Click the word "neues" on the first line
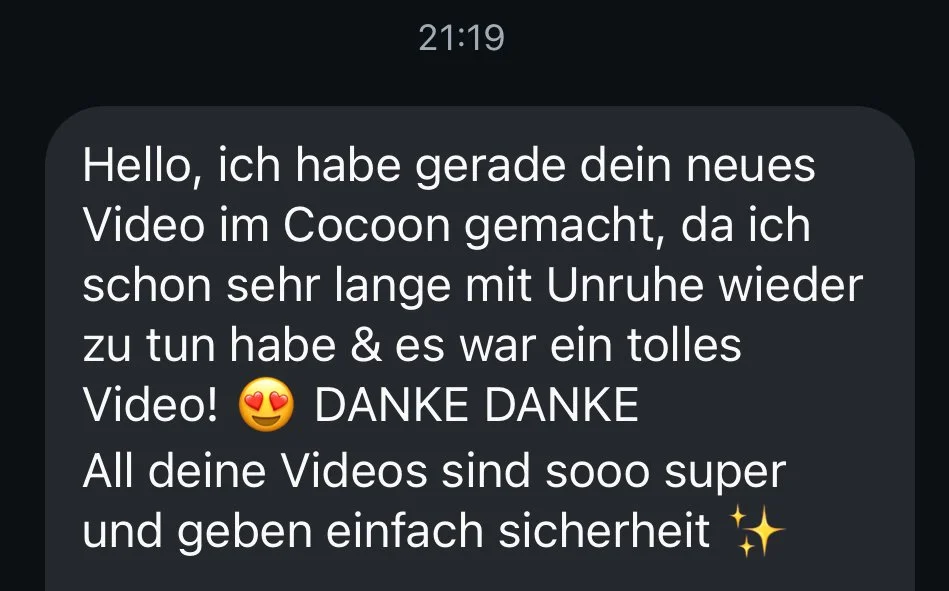This screenshot has width=949, height=591. (x=750, y=165)
